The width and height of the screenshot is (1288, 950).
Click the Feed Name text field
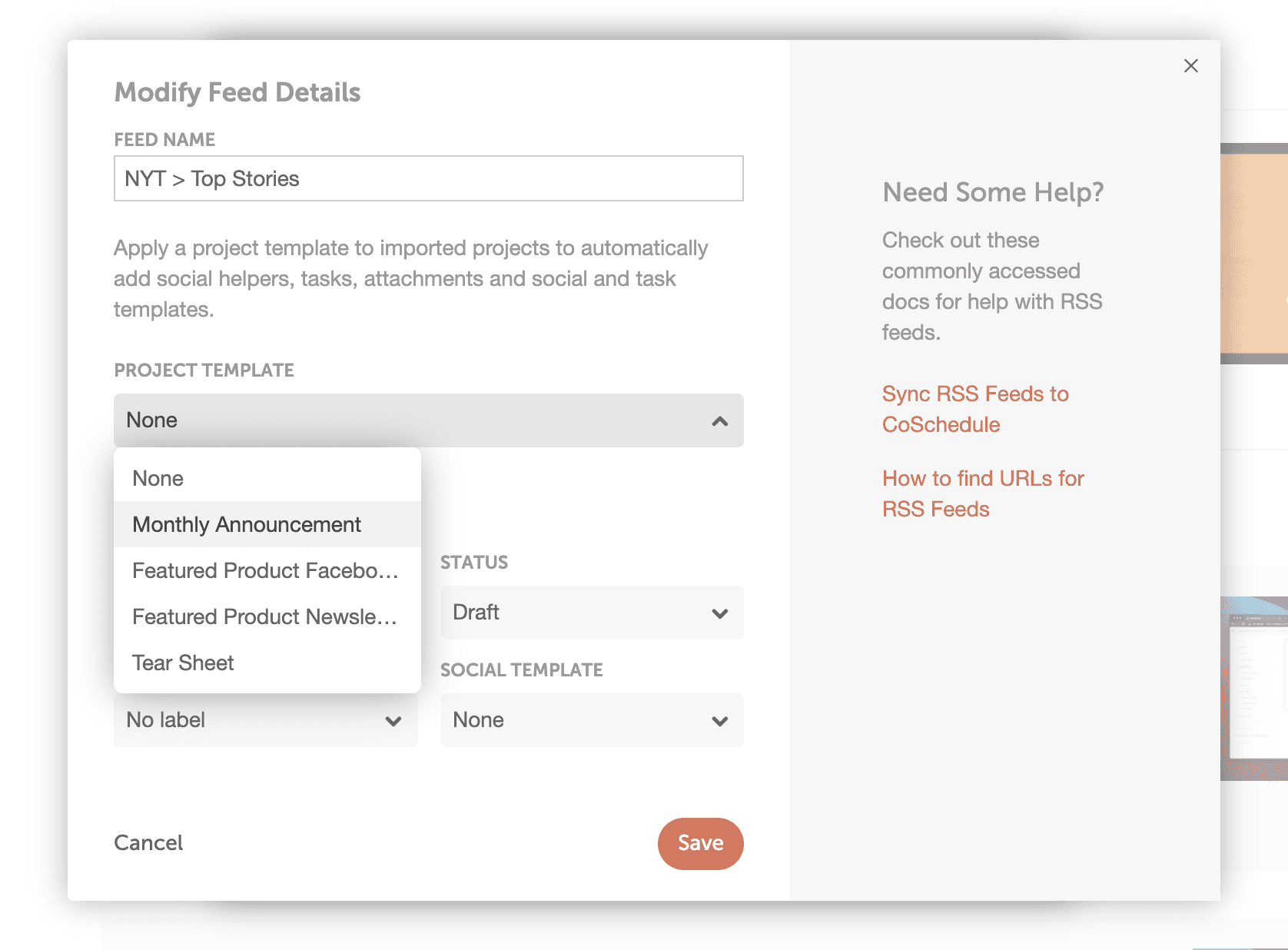coord(428,178)
